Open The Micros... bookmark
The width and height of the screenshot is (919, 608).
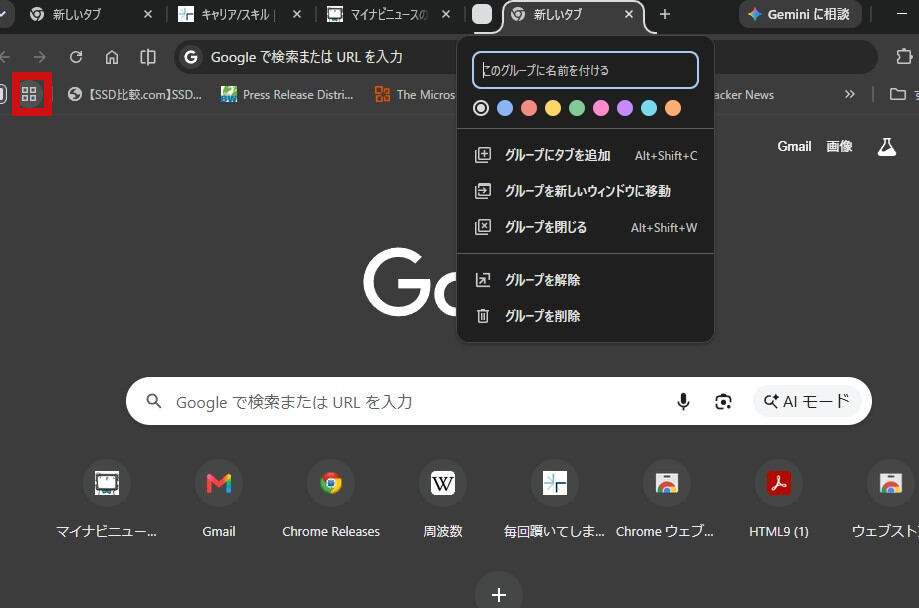coord(415,94)
